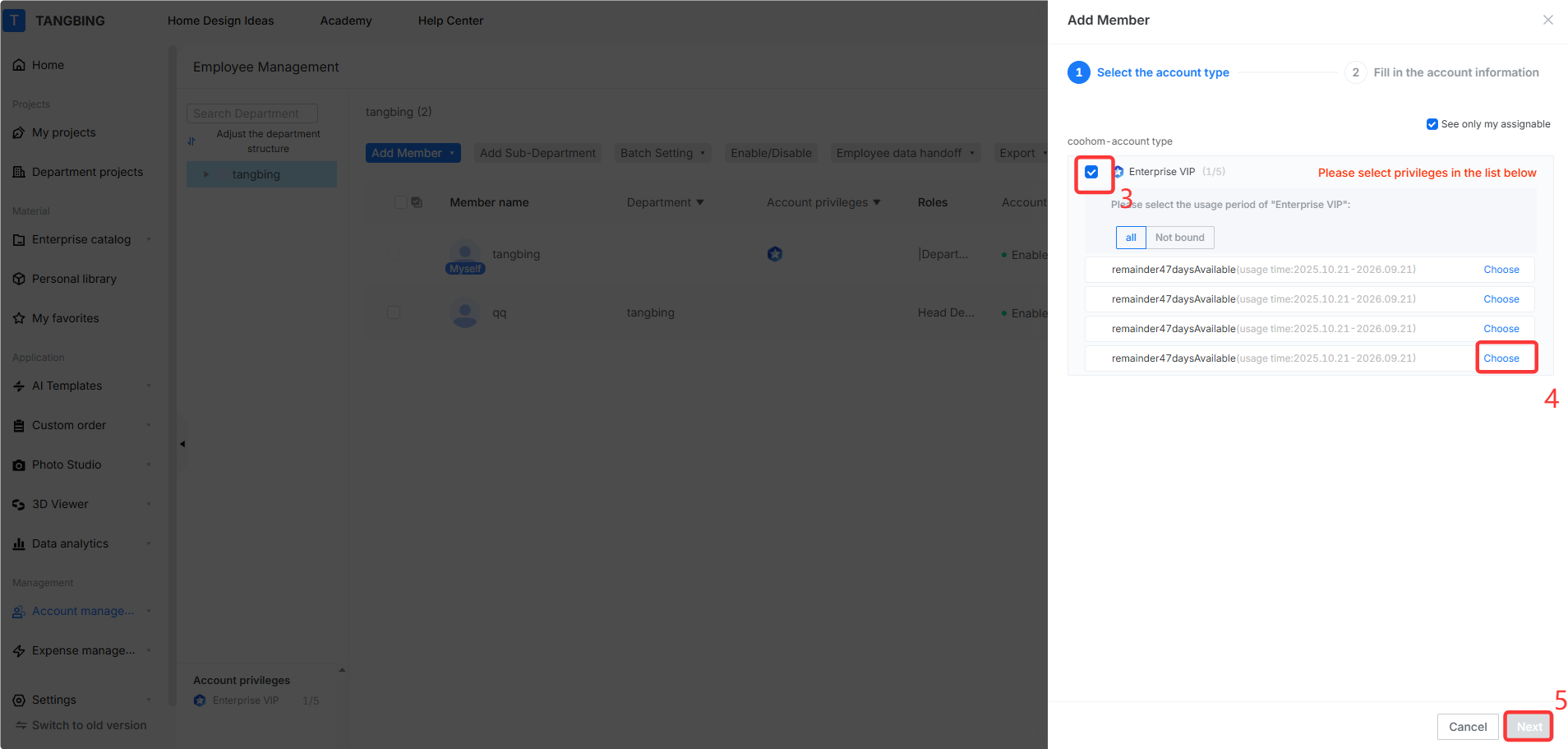Expand the tangbing department tree node

pyautogui.click(x=205, y=174)
